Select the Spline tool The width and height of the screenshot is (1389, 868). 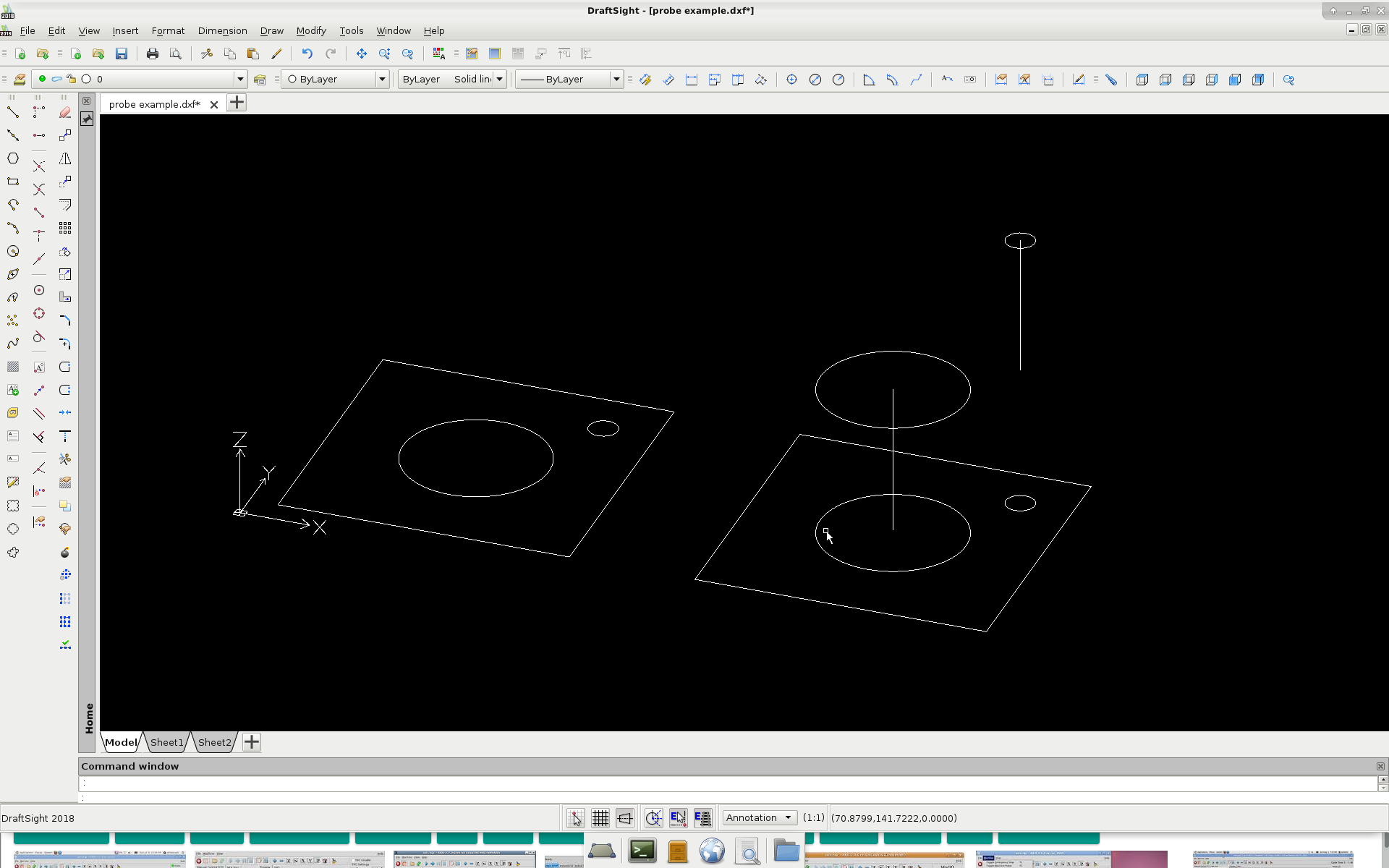coord(13,344)
